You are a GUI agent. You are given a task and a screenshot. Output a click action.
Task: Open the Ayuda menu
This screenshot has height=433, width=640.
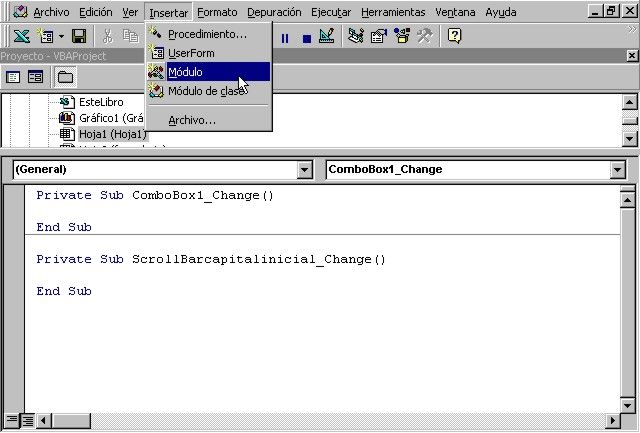pos(501,12)
